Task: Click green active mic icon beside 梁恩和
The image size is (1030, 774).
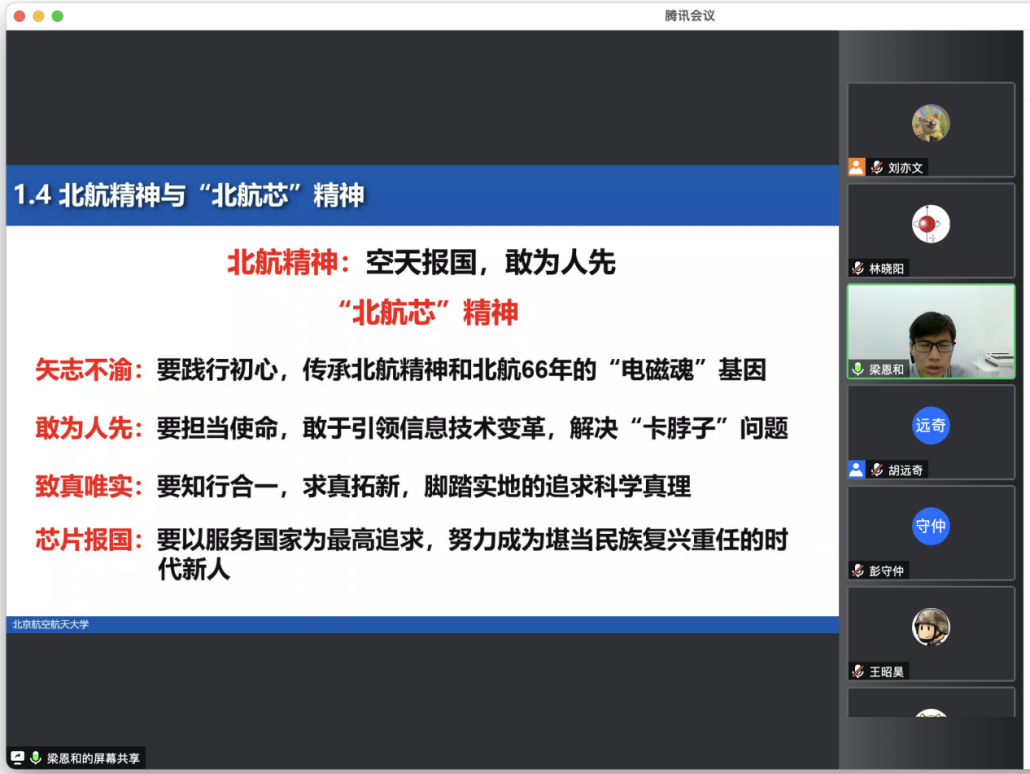Action: (x=858, y=369)
